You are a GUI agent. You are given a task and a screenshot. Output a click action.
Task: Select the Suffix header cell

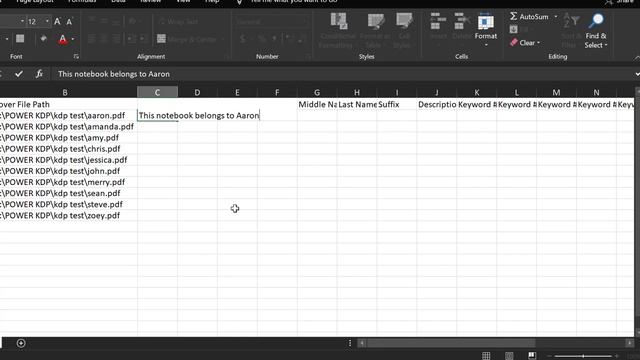[397, 104]
